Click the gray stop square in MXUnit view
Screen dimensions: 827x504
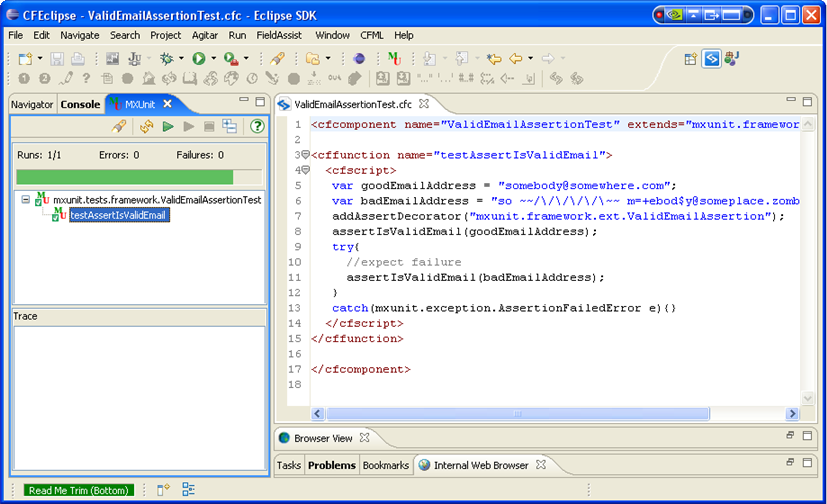tap(209, 127)
